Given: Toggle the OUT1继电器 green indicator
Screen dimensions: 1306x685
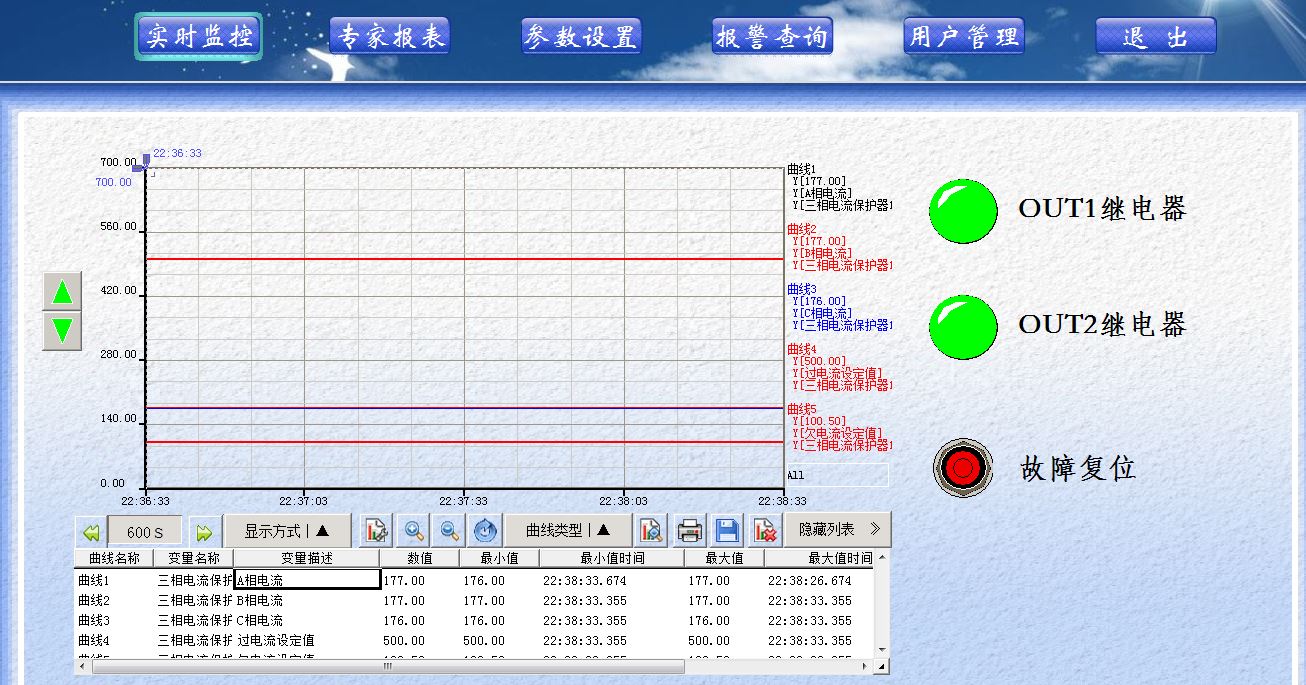Looking at the screenshot, I should (x=963, y=211).
